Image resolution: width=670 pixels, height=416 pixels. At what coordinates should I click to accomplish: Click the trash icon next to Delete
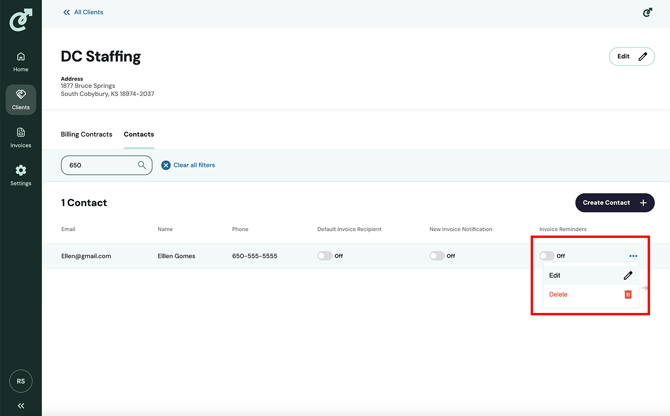628,294
